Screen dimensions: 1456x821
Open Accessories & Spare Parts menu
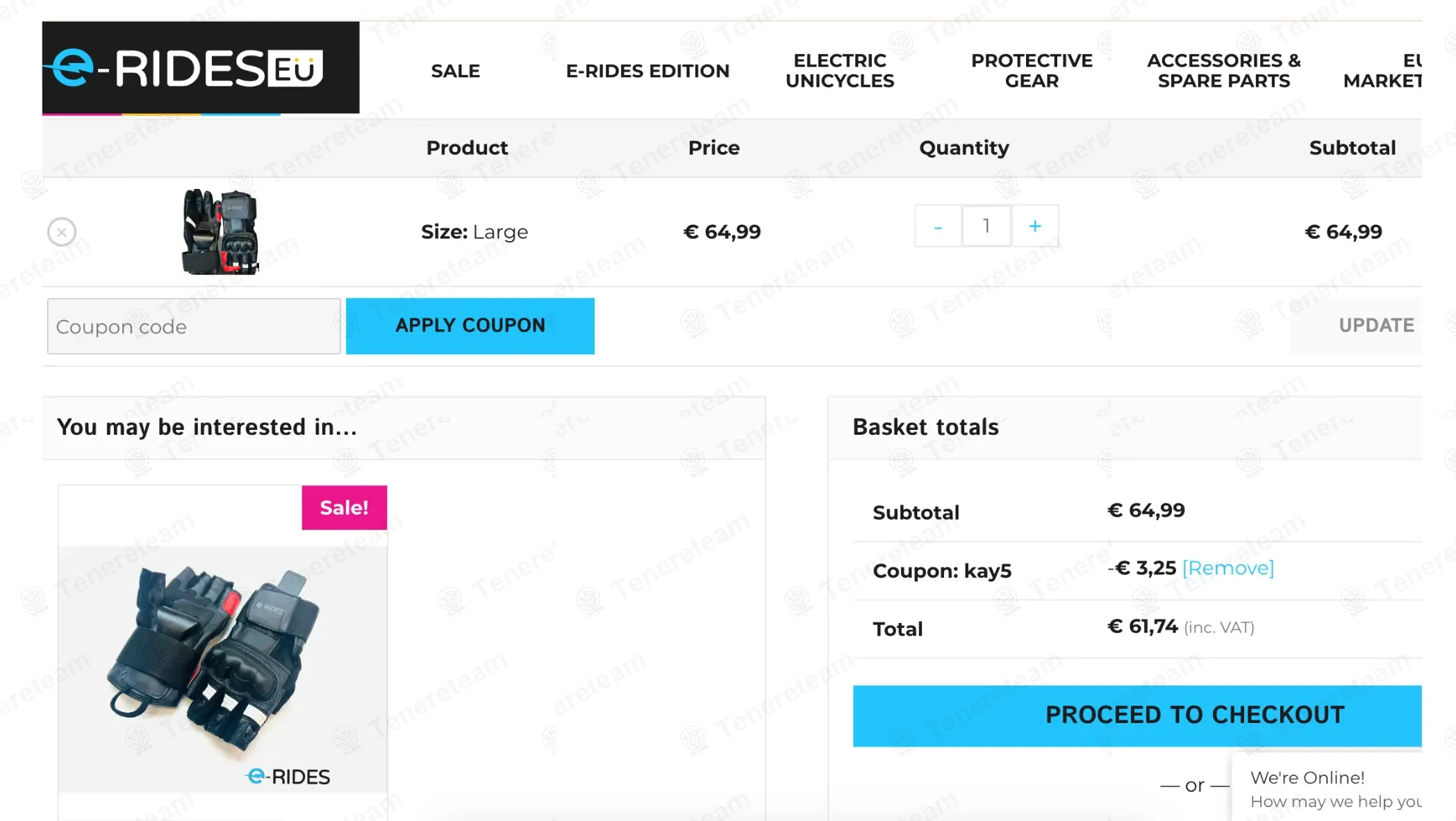(1223, 71)
